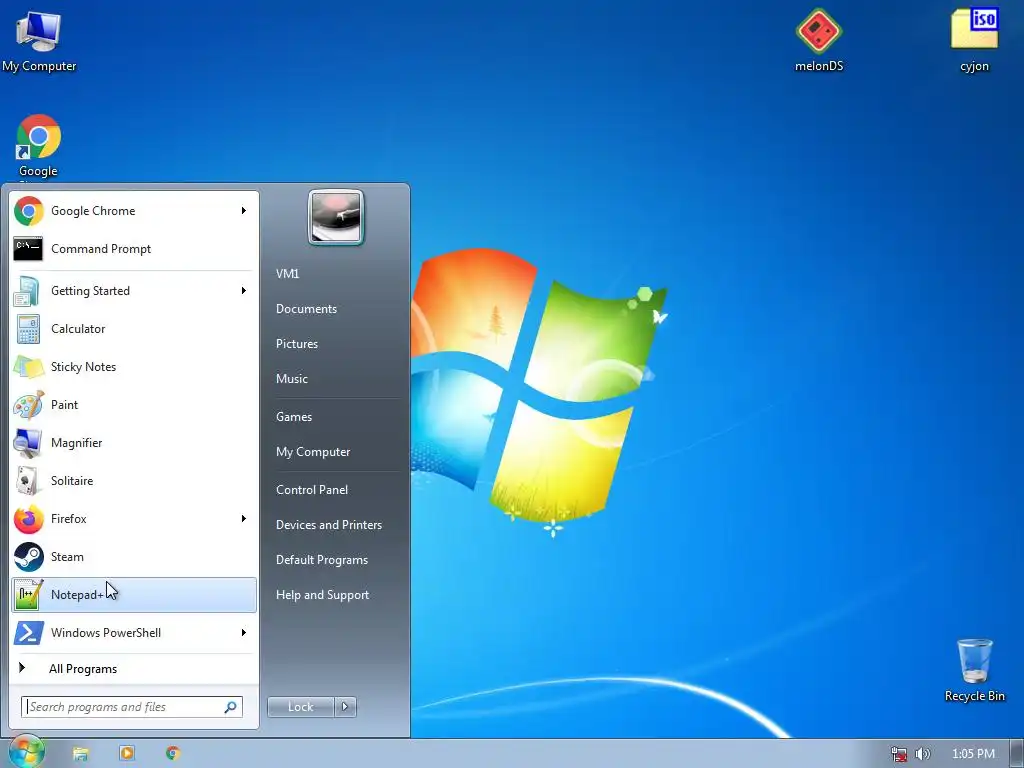The width and height of the screenshot is (1024, 768).
Task: Open shutdown options arrow next to Lock
Action: (345, 707)
